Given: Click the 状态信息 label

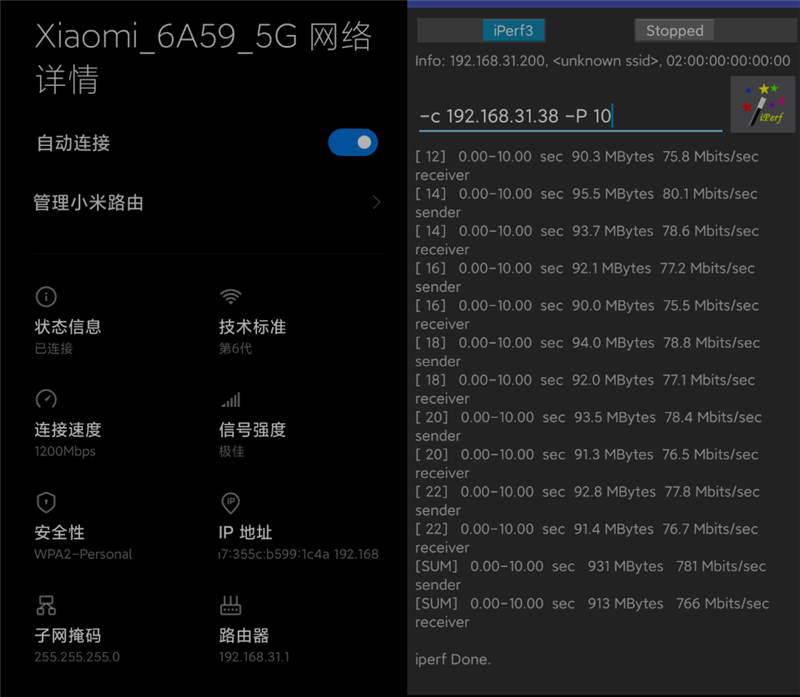Looking at the screenshot, I should pos(68,327).
